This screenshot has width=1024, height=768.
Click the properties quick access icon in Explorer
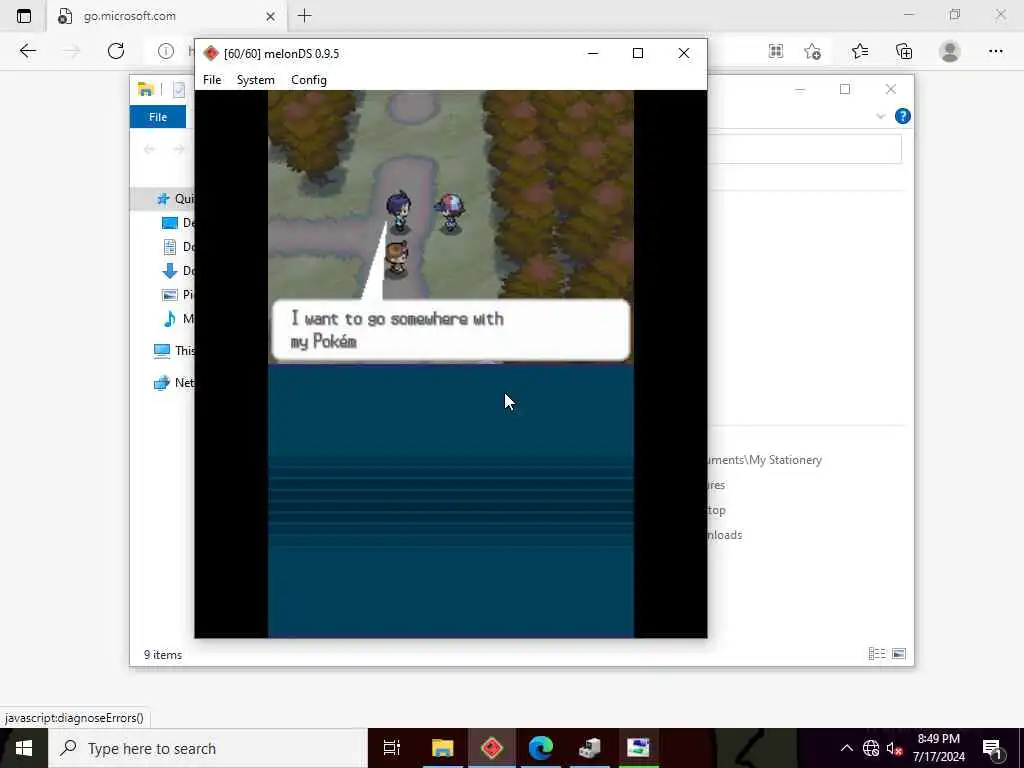[x=179, y=89]
